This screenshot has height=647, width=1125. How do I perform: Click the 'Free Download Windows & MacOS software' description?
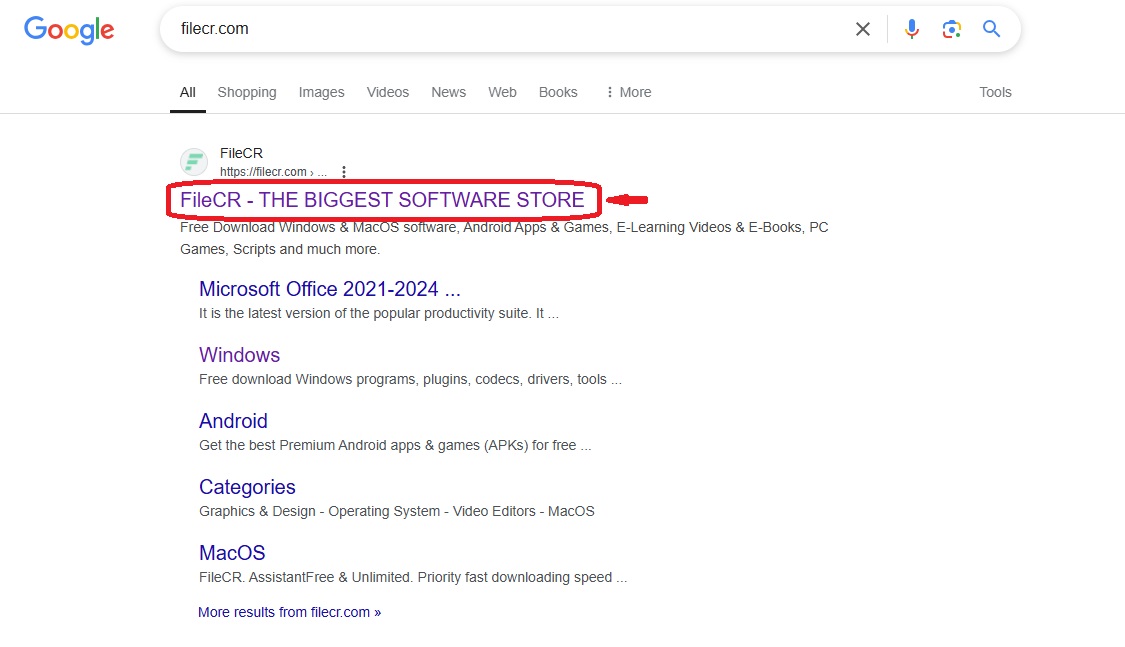504,238
